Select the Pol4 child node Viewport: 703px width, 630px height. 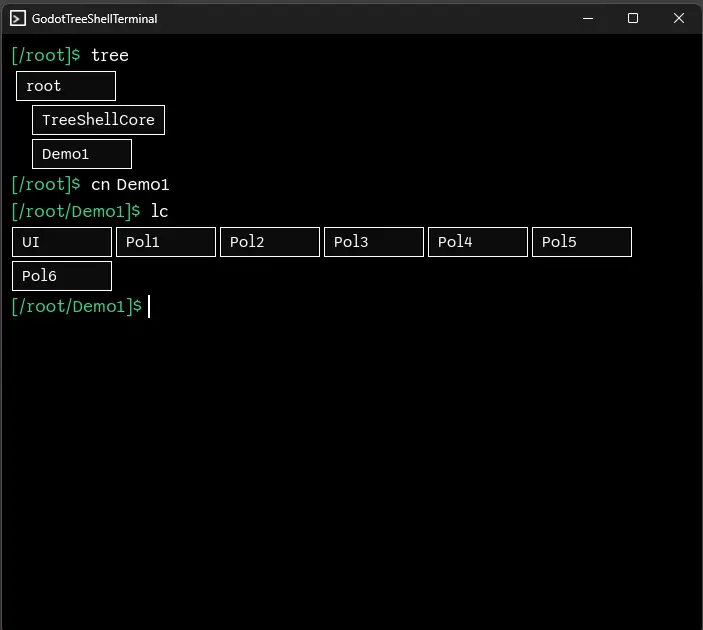pyautogui.click(x=478, y=242)
